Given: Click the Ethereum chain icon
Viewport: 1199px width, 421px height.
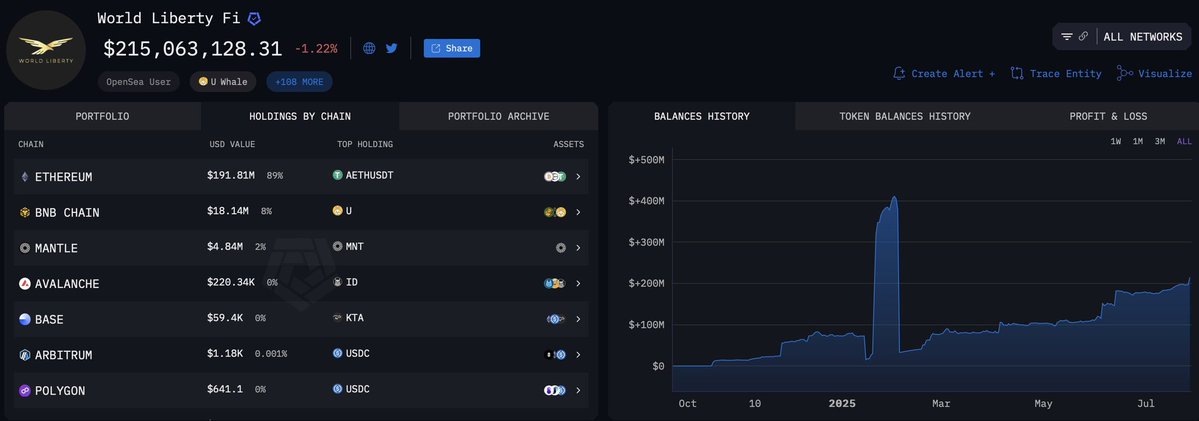Looking at the screenshot, I should tap(24, 176).
